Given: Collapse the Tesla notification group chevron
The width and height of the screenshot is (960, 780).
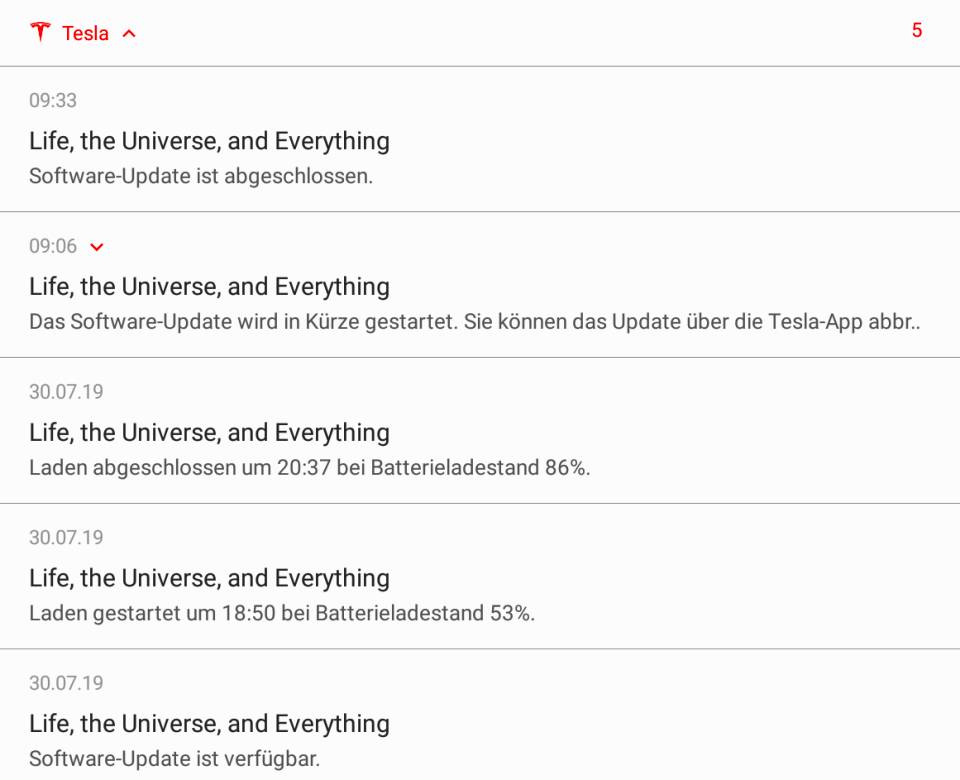Looking at the screenshot, I should [x=129, y=33].
